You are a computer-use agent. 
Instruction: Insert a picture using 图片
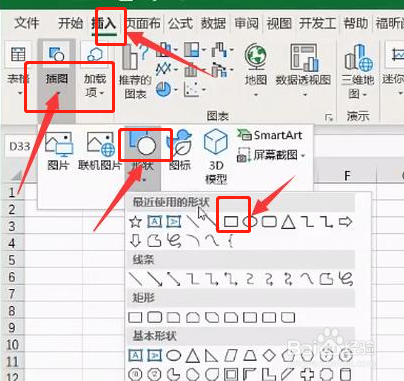59,151
